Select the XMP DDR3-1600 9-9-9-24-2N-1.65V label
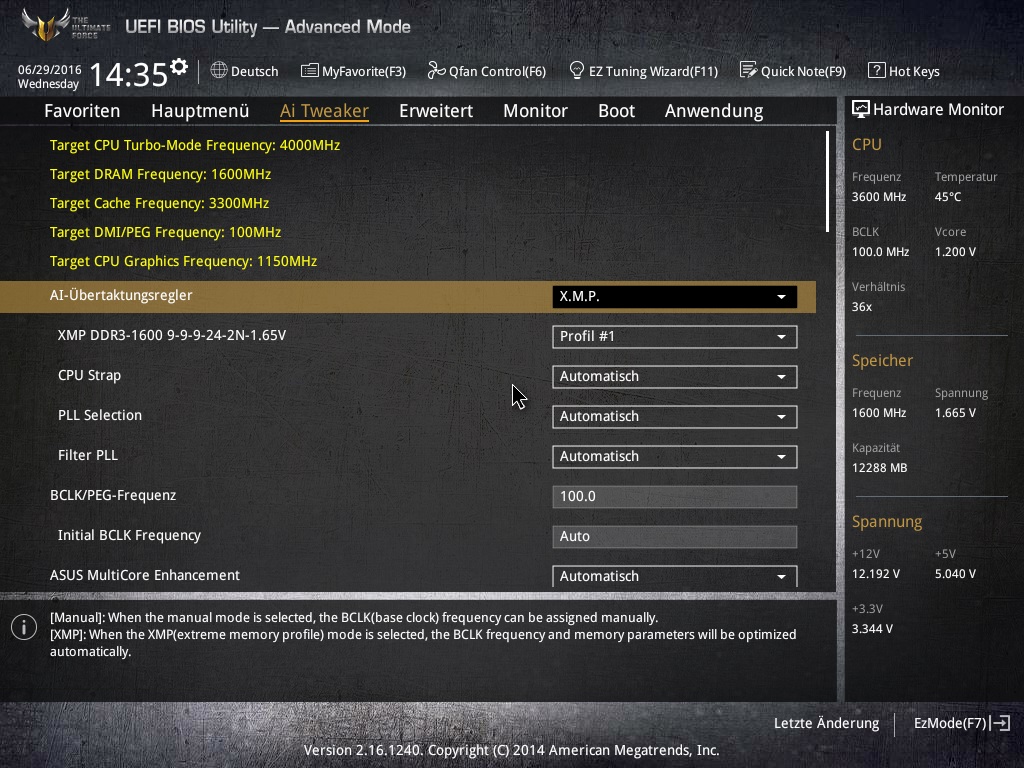The height and width of the screenshot is (768, 1024). 172,335
